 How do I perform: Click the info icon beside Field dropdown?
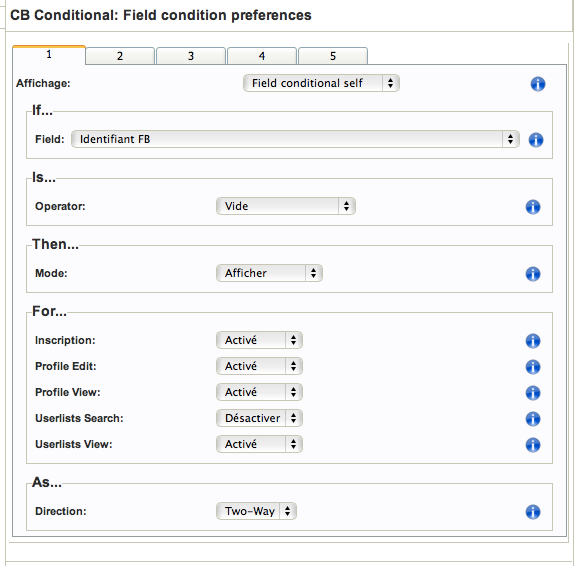click(536, 140)
